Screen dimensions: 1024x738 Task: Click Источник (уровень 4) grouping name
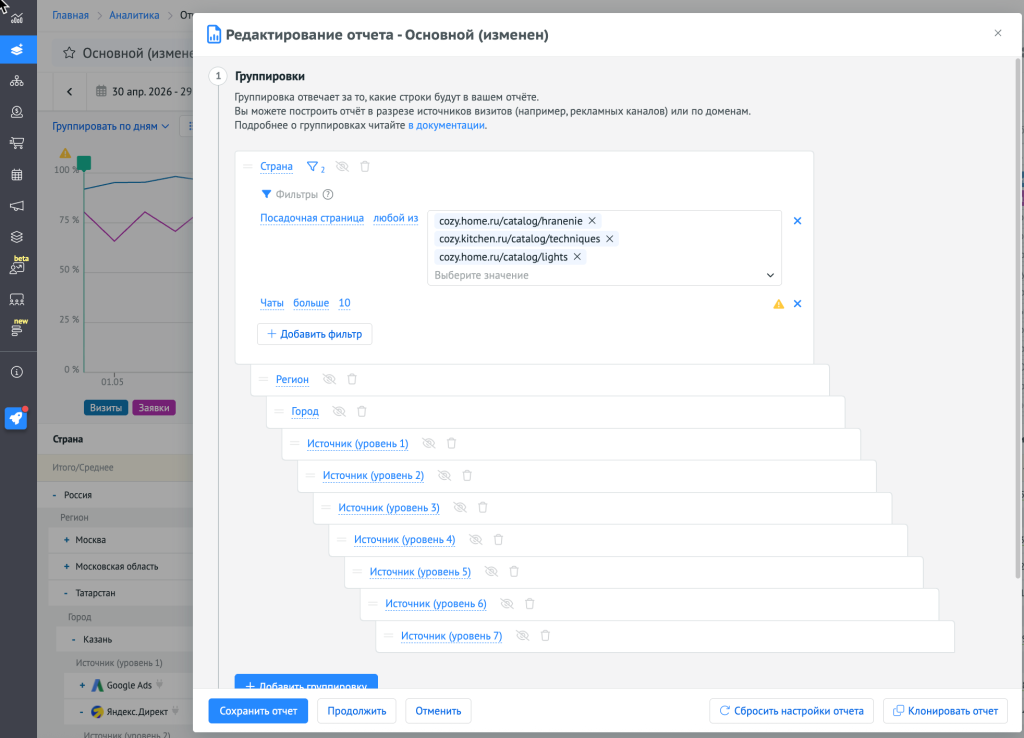(404, 539)
